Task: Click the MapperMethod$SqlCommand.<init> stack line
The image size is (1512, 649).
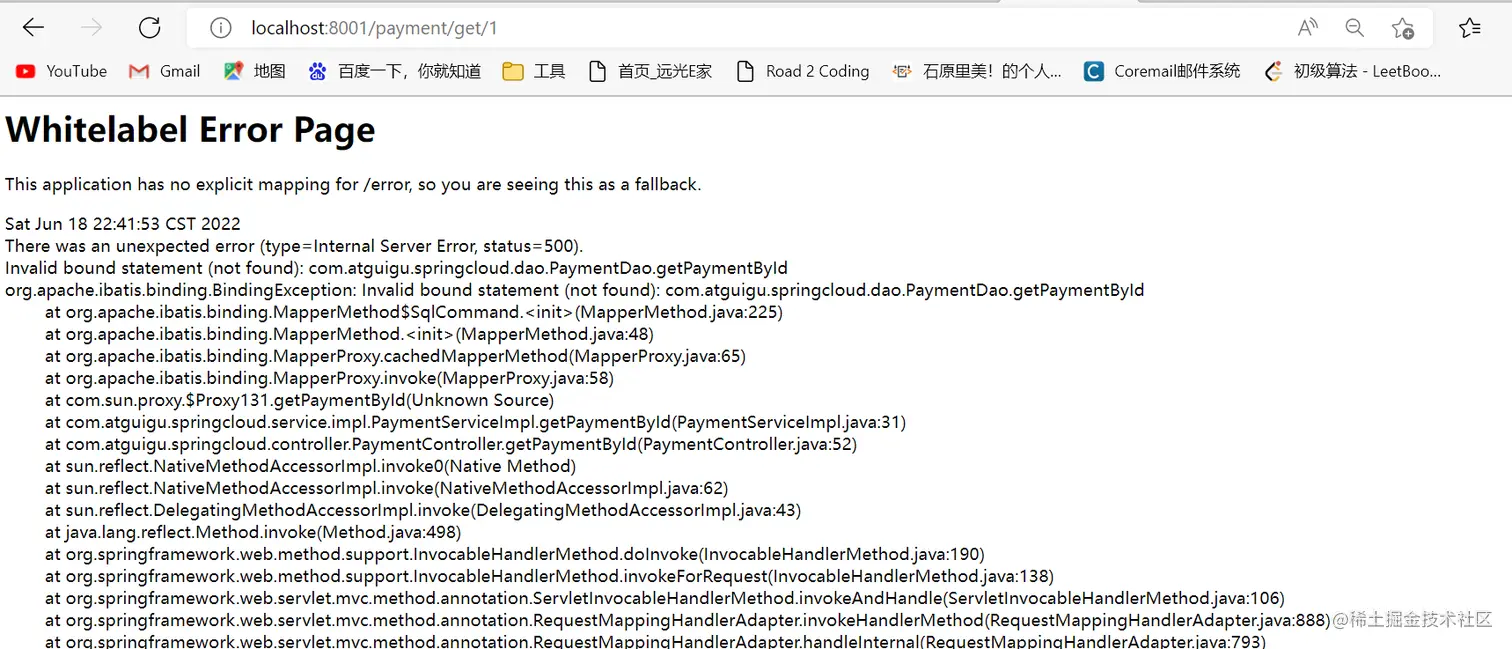Action: (414, 312)
